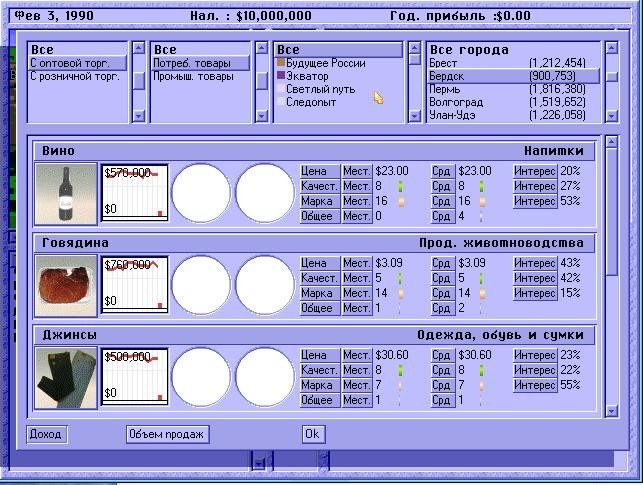
Task: Click the beef product image
Action: 66,285
